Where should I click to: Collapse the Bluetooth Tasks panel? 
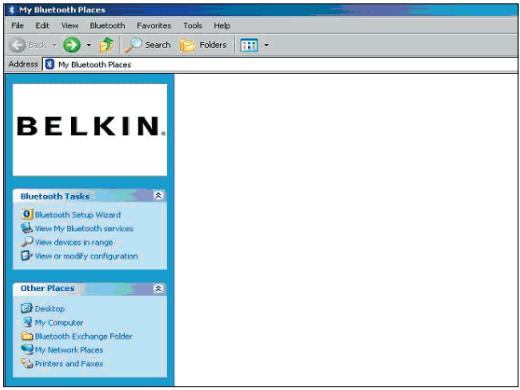click(158, 196)
